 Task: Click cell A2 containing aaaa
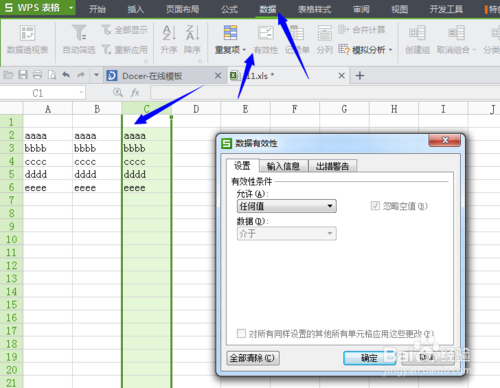click(x=48, y=135)
